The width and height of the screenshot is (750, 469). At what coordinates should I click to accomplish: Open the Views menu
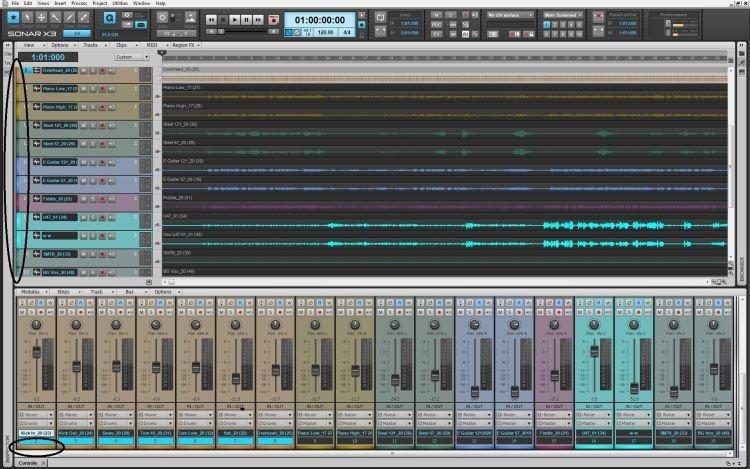tap(43, 3)
